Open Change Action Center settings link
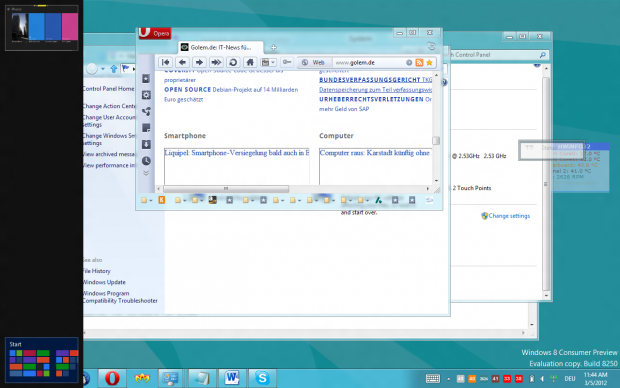The height and width of the screenshot is (388, 620). (110, 106)
